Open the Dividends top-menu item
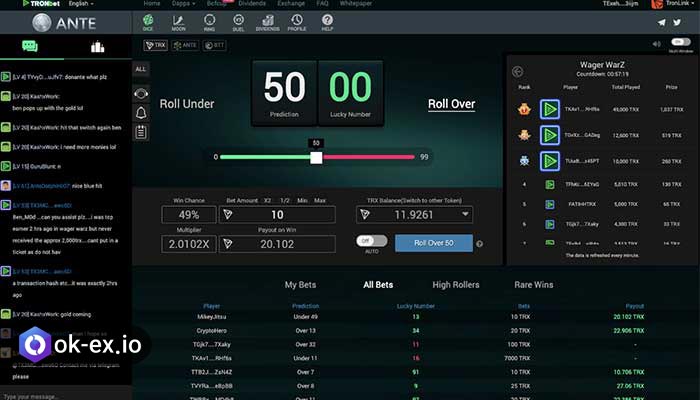 point(252,4)
